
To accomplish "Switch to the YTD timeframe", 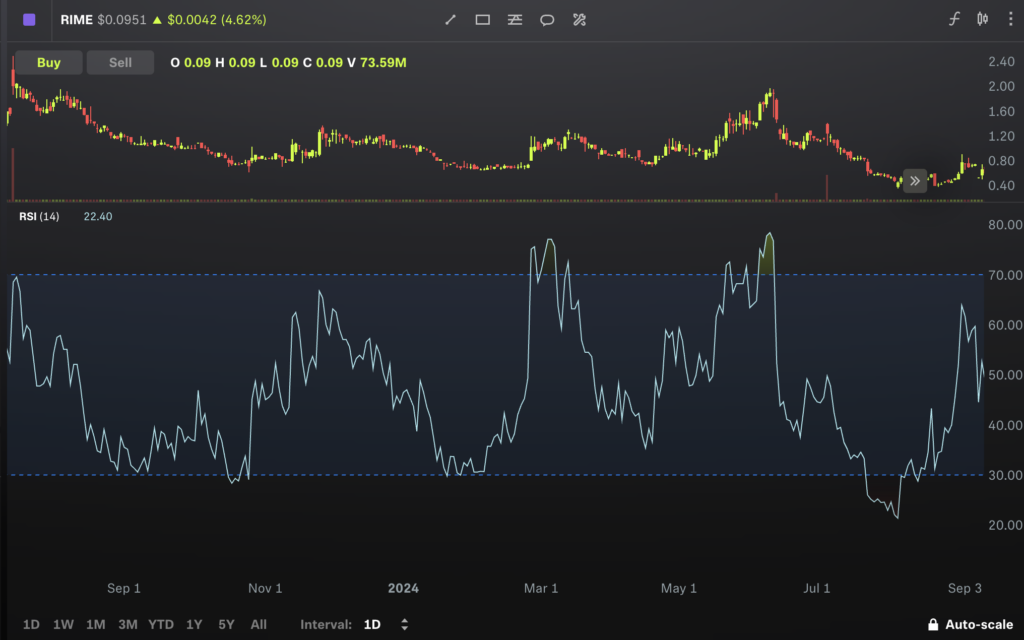I will point(160,623).
